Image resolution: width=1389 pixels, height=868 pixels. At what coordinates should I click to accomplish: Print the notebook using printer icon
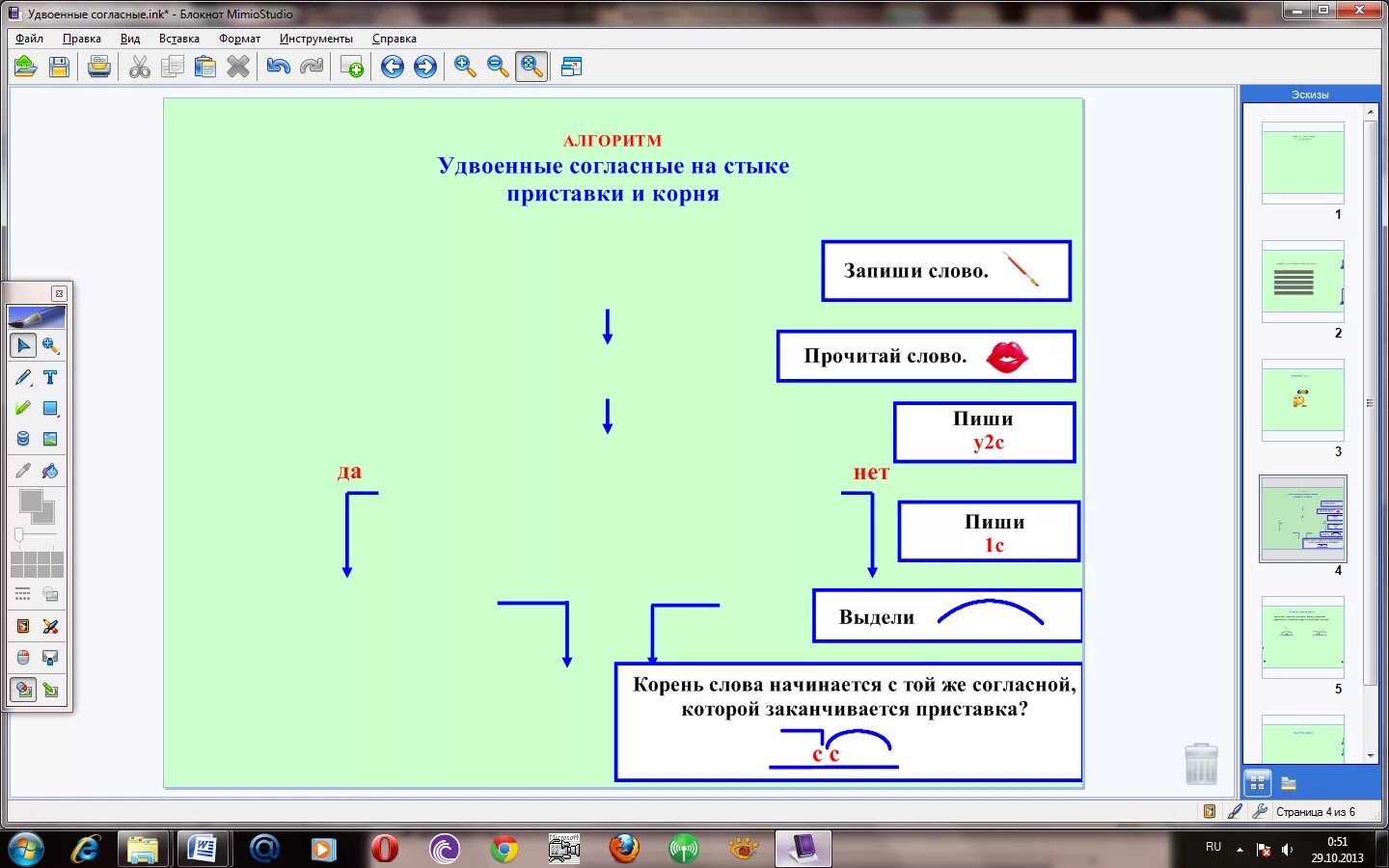tap(99, 67)
